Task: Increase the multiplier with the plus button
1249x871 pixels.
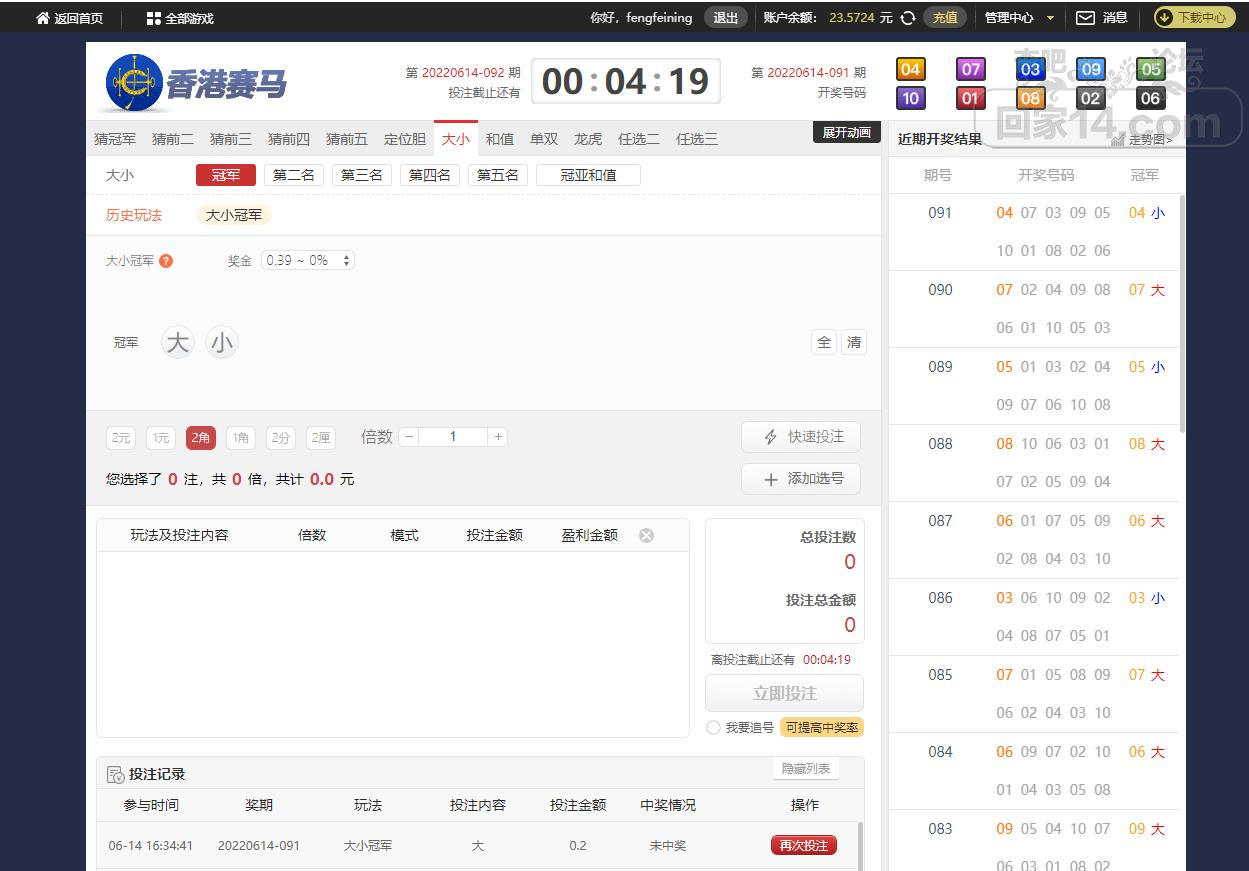Action: 498,437
